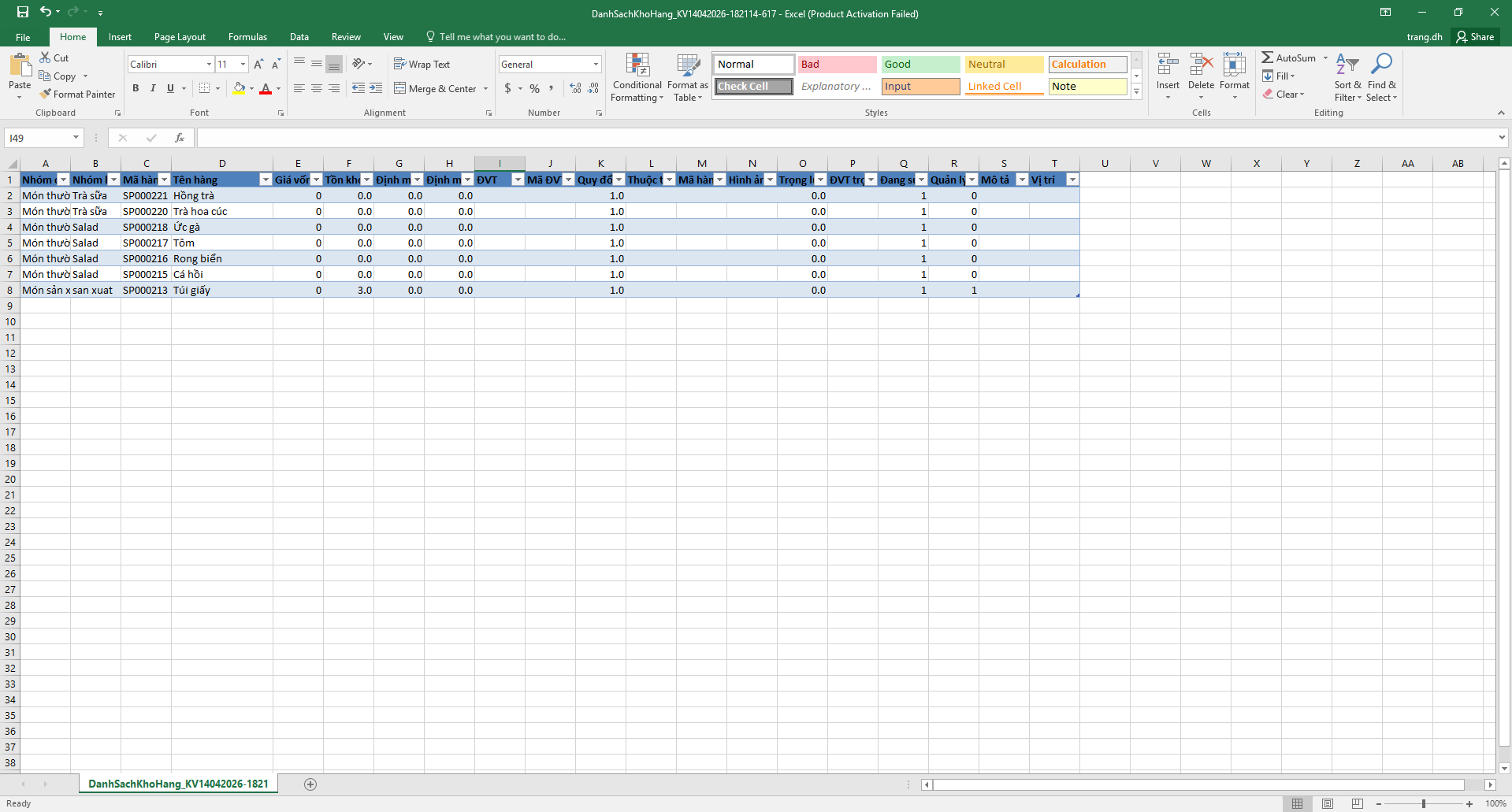The height and width of the screenshot is (812, 1512).
Task: Open Sort & Filter options
Action: pos(1347,77)
